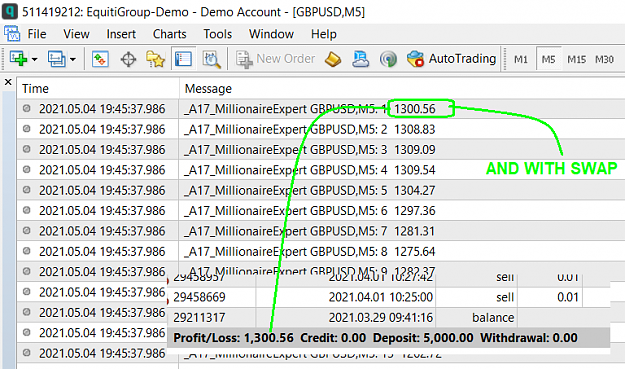Click the log icon on the 1281.31 row
625x369 pixels.
pyautogui.click(x=27, y=230)
